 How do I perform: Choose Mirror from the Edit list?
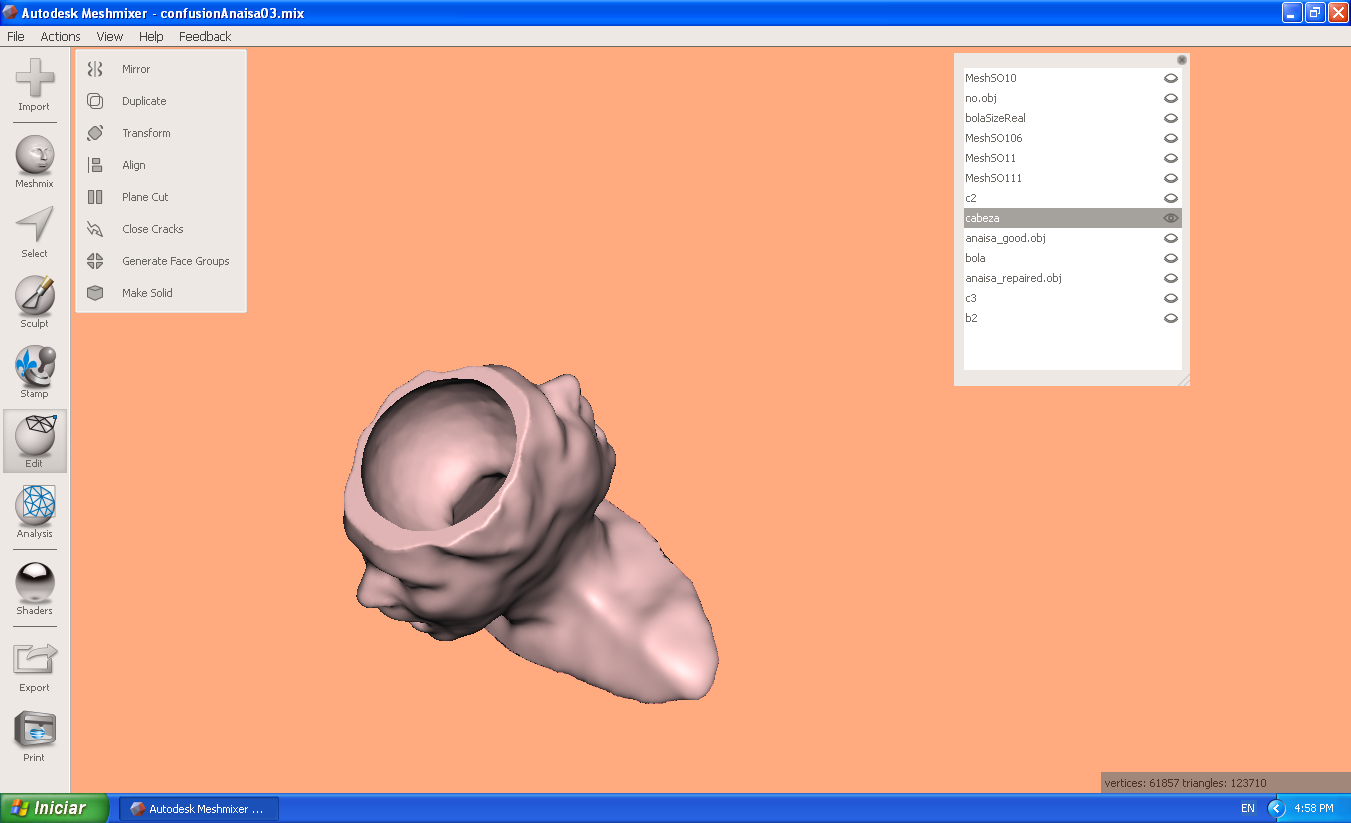coord(136,69)
